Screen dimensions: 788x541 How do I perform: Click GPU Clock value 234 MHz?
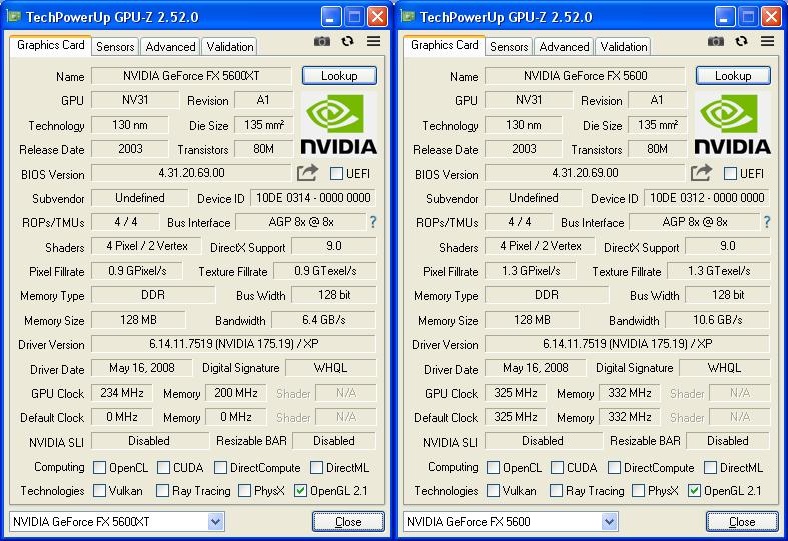click(x=122, y=393)
